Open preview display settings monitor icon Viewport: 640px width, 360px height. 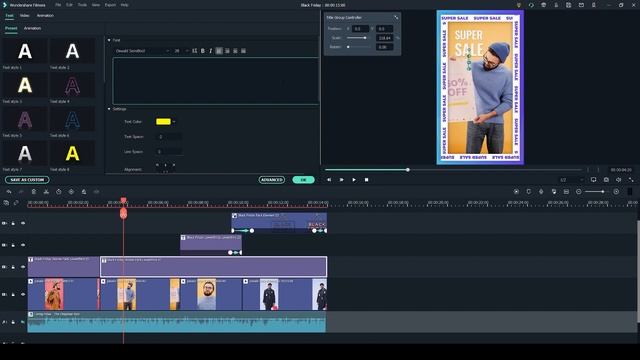[593, 180]
